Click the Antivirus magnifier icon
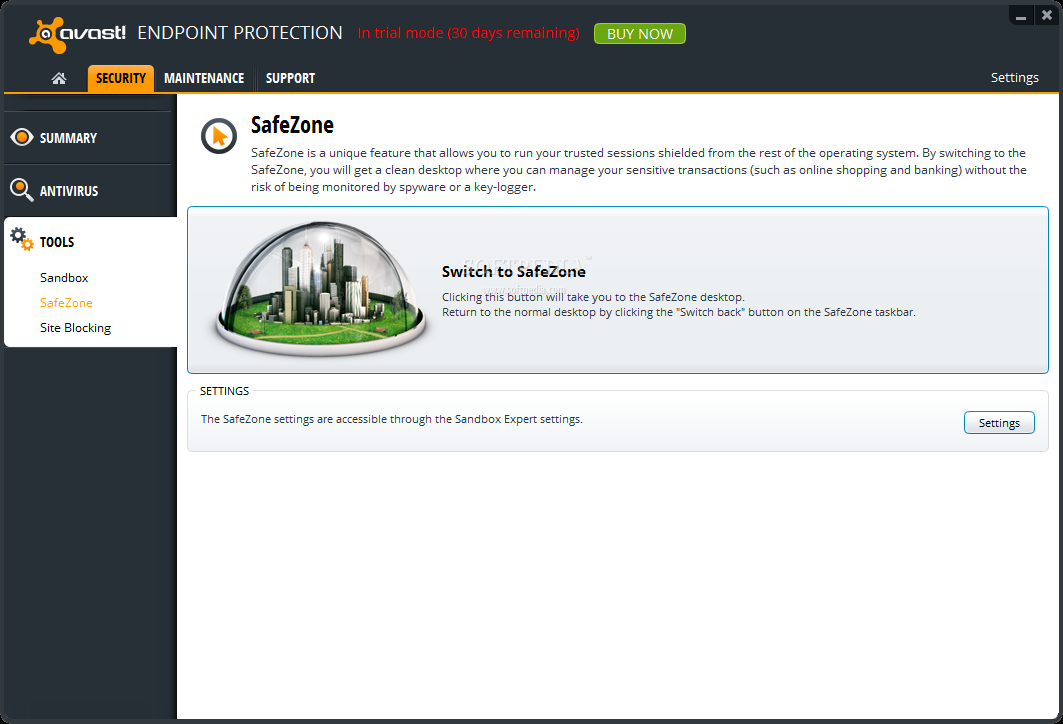 click(x=22, y=190)
